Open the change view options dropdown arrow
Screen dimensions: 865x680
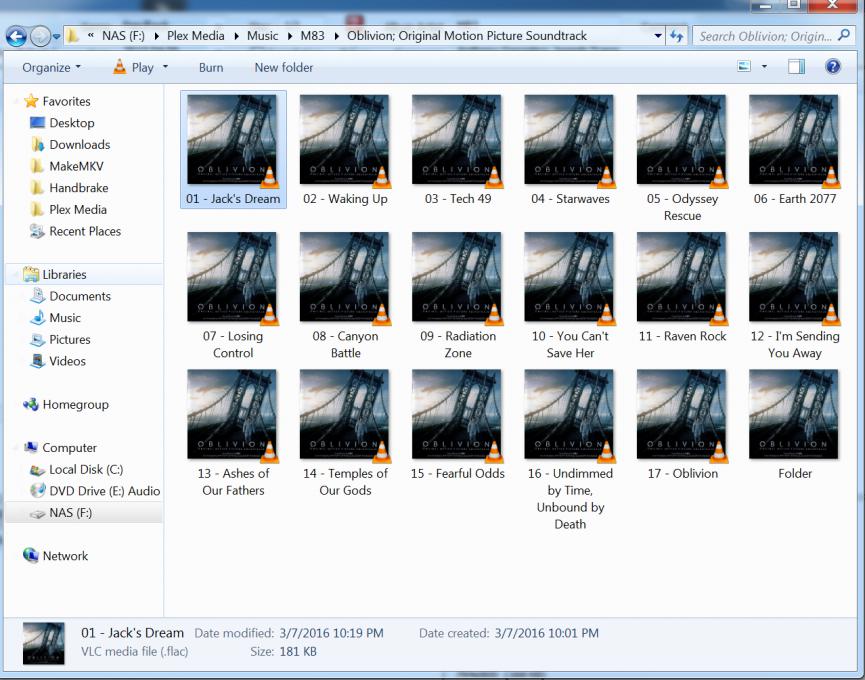765,67
